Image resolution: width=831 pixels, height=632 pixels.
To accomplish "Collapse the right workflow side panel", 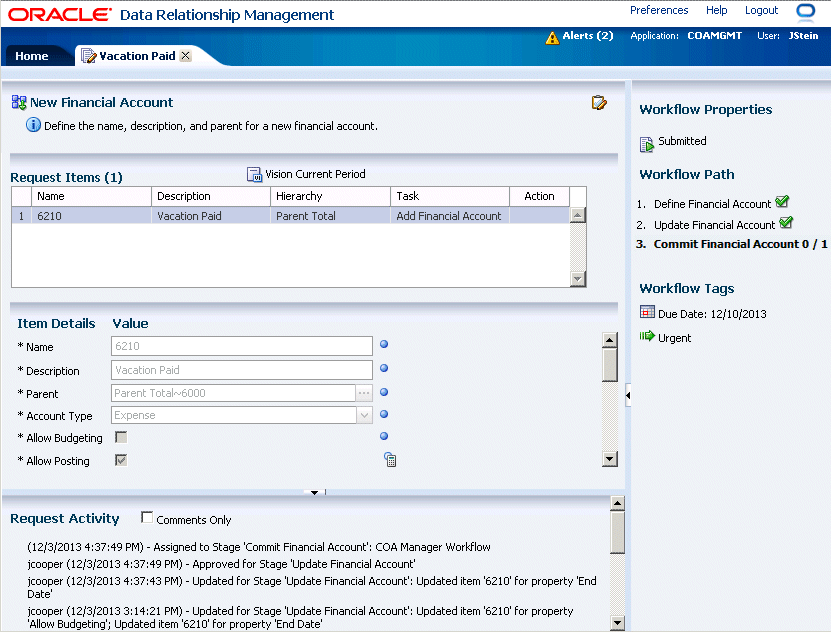I will [628, 395].
